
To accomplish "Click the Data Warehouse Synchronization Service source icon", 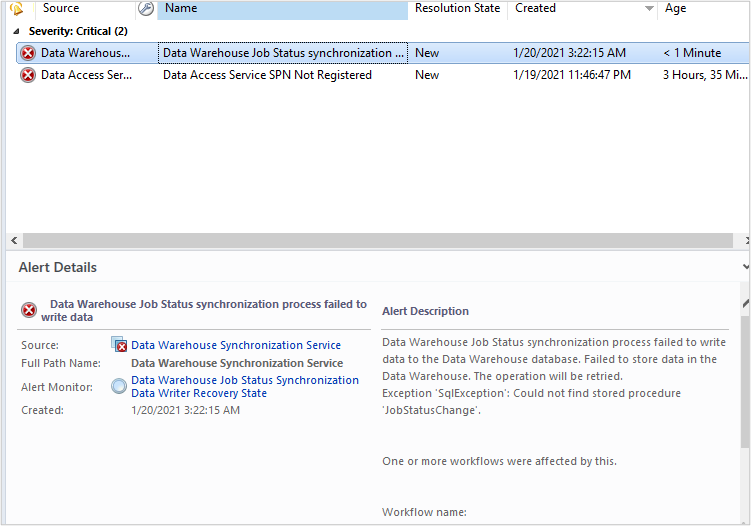I will [x=119, y=344].
